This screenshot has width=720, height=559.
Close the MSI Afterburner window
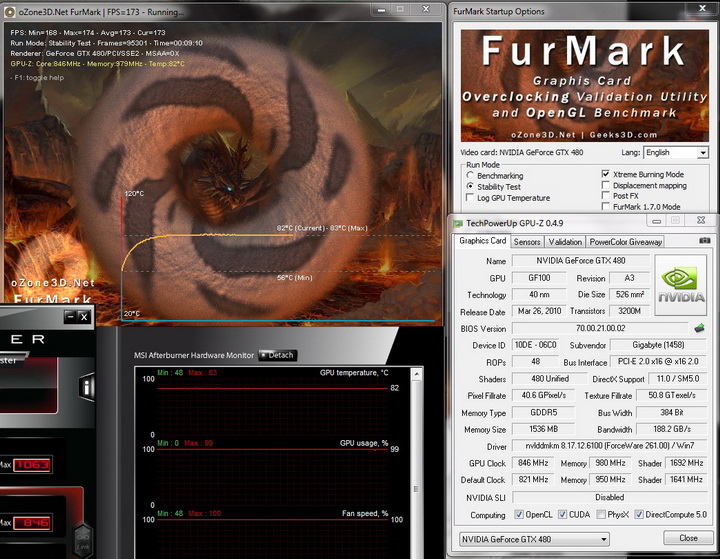click(84, 316)
